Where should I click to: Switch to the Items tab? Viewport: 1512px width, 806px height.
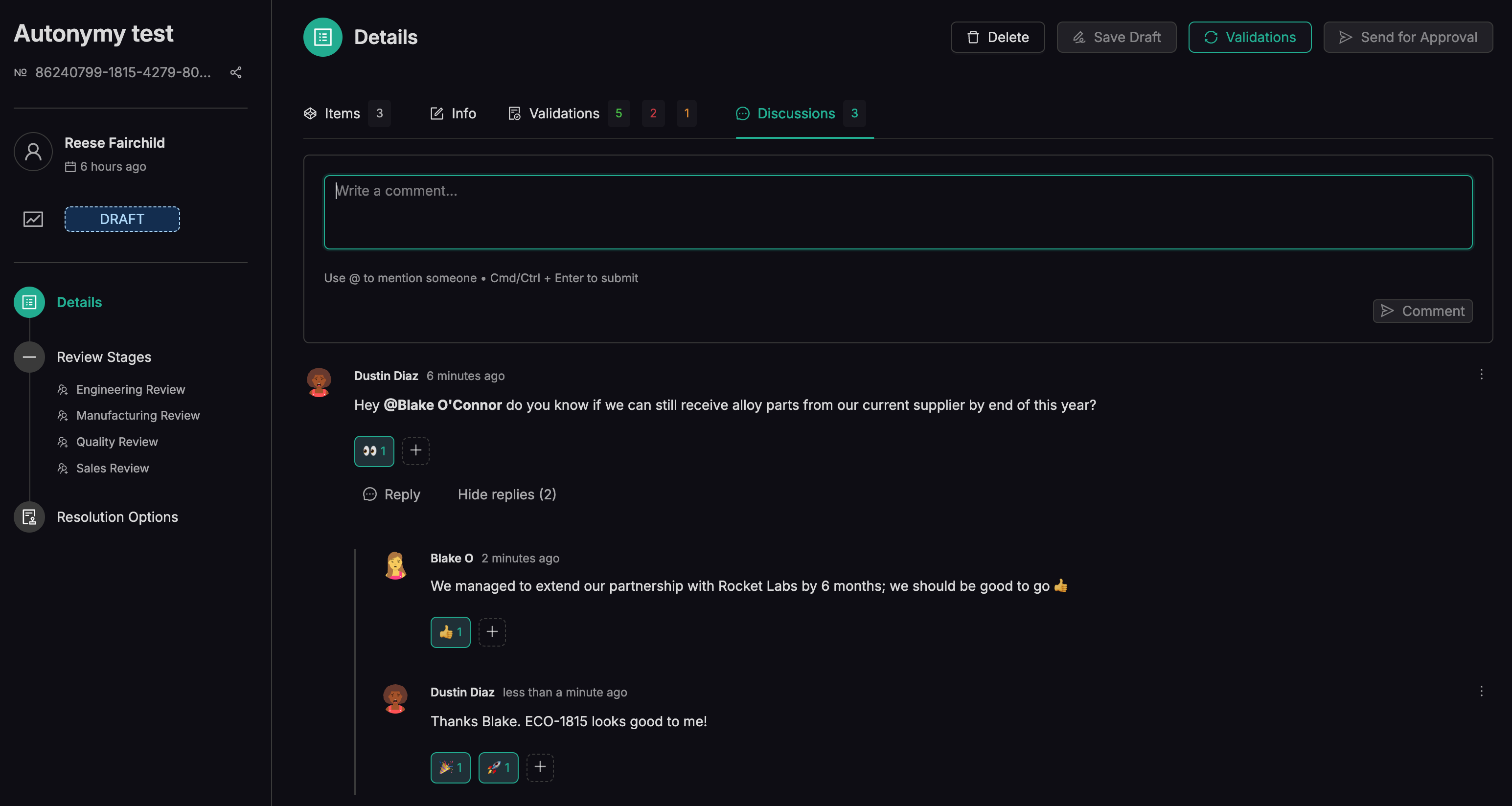[342, 114]
